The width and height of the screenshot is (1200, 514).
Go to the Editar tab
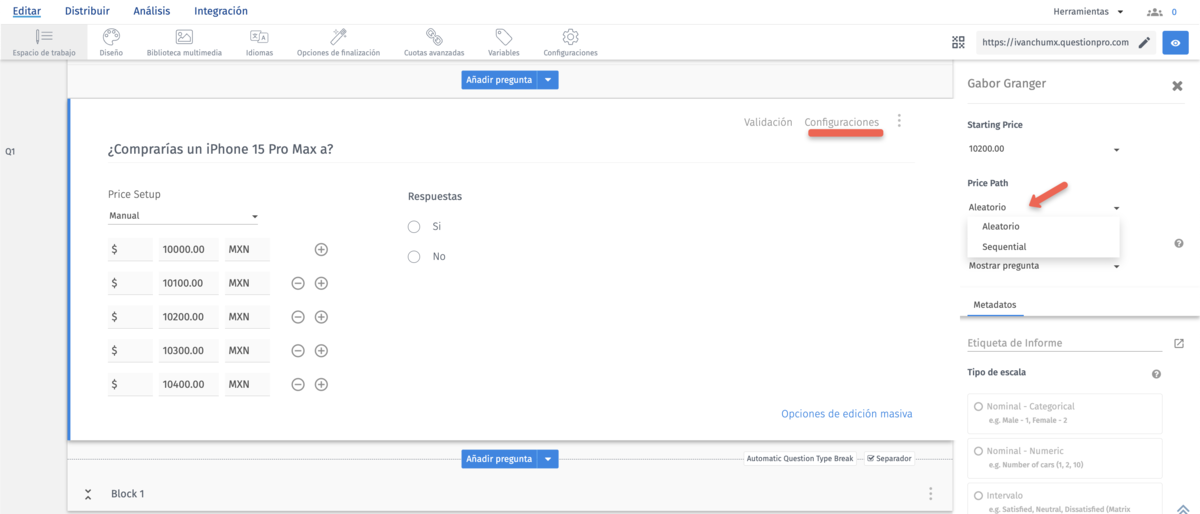[x=26, y=11]
